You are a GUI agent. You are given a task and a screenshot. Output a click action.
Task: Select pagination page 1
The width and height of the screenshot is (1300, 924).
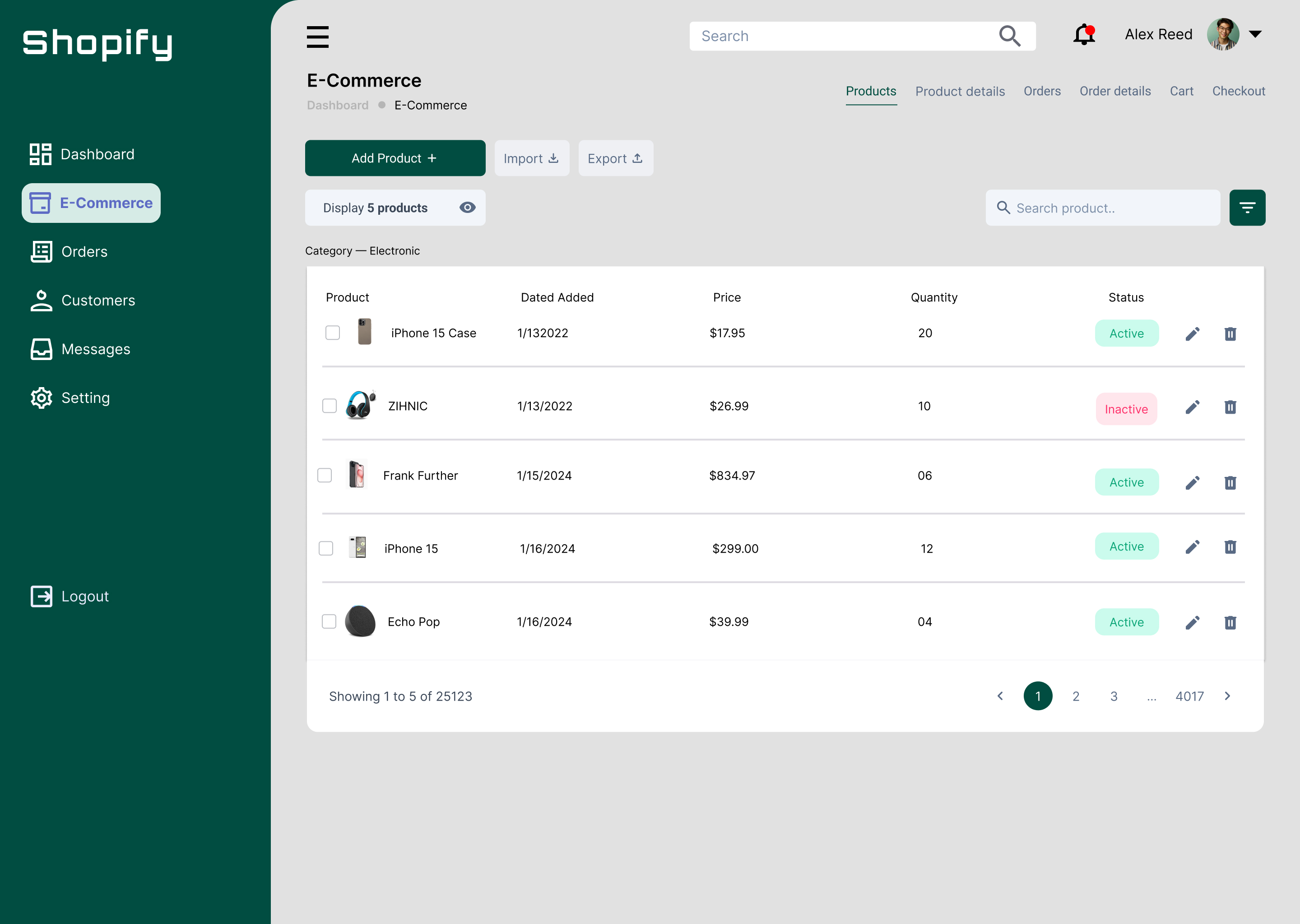(x=1038, y=696)
